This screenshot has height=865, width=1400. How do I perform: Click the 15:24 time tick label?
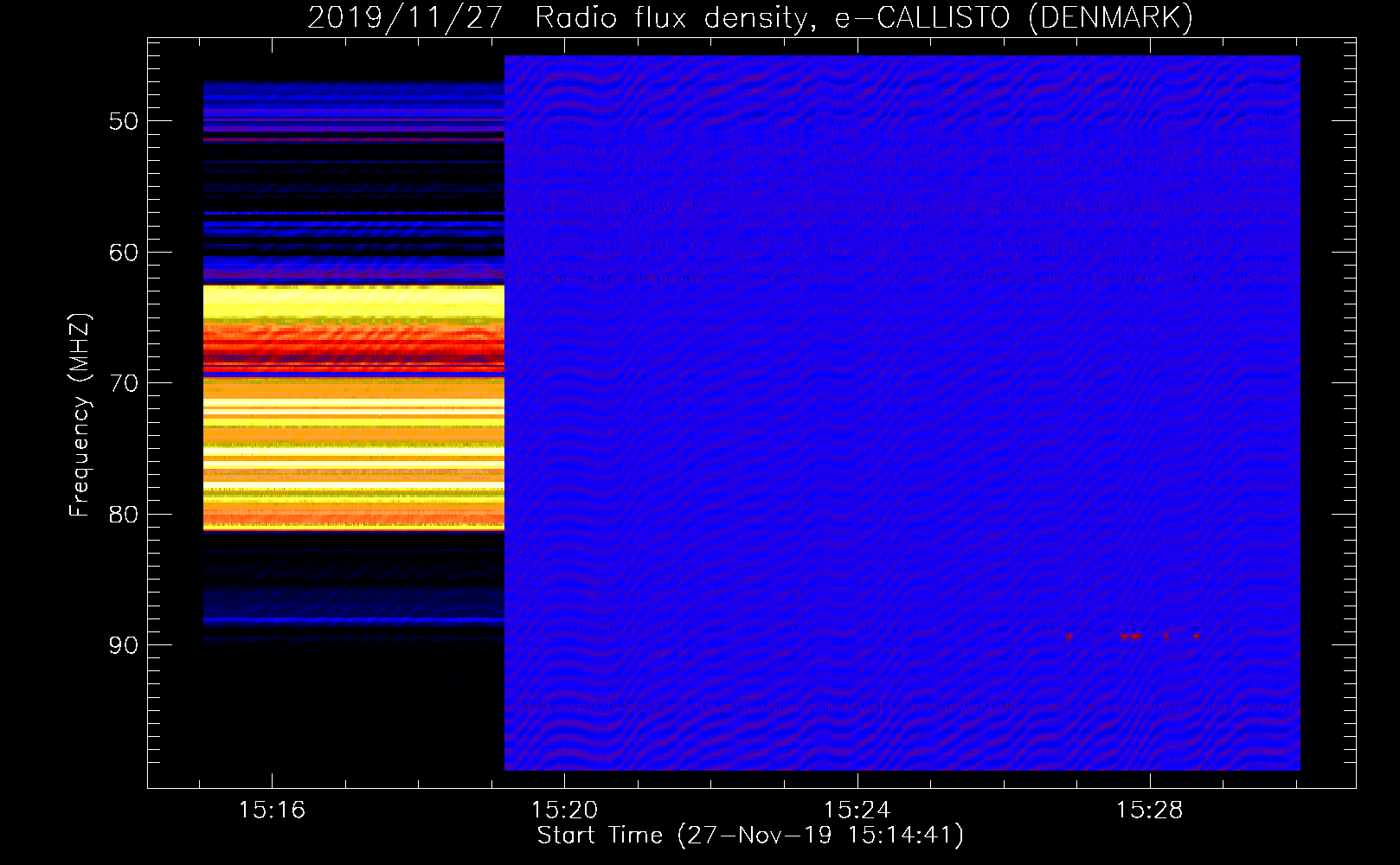(857, 811)
